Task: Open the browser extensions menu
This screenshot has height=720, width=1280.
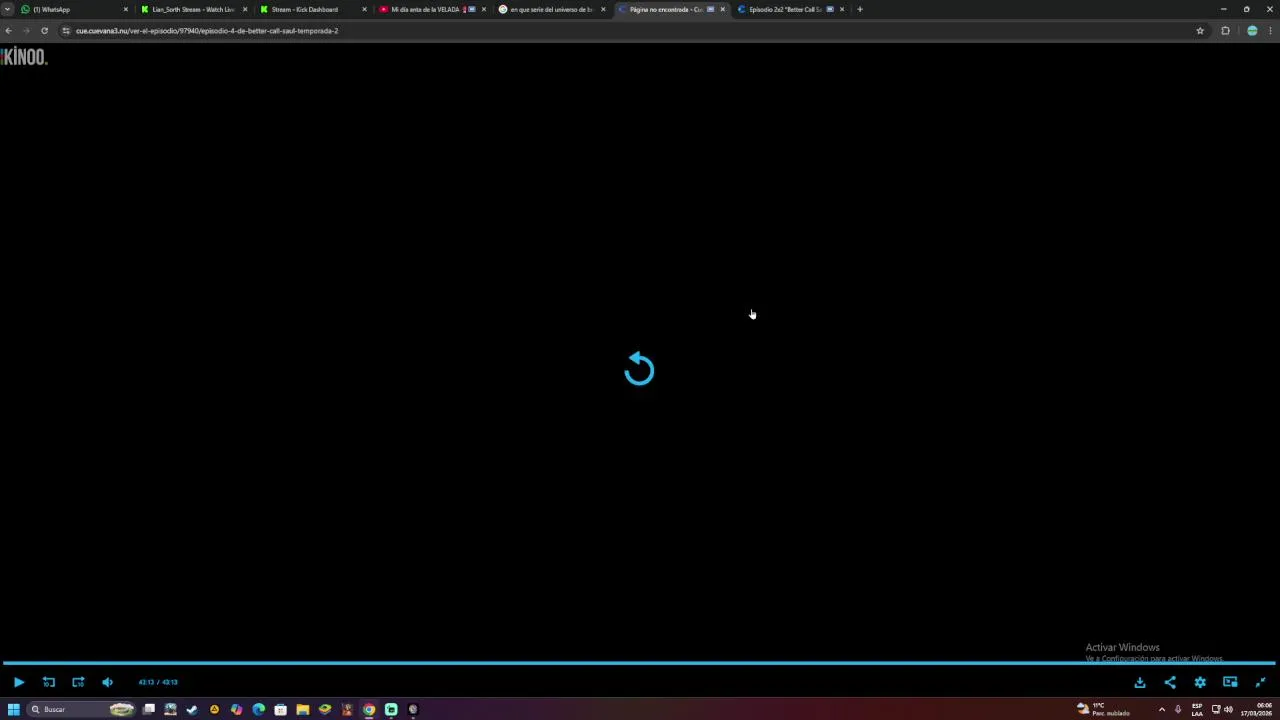Action: (1225, 31)
